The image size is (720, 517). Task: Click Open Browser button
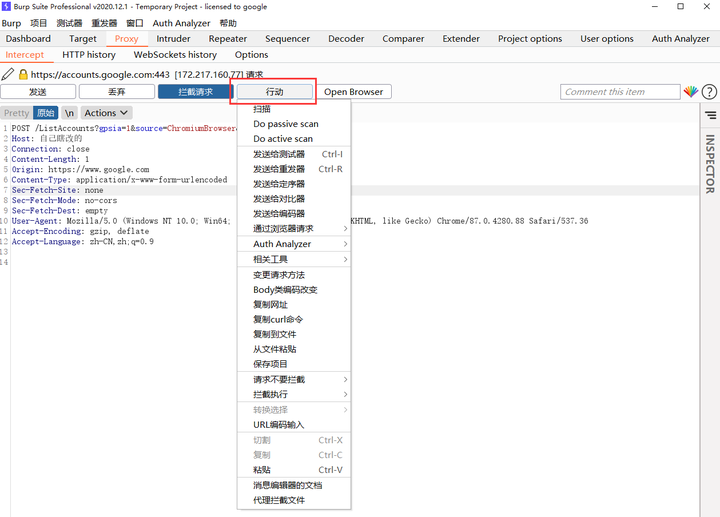(x=354, y=92)
